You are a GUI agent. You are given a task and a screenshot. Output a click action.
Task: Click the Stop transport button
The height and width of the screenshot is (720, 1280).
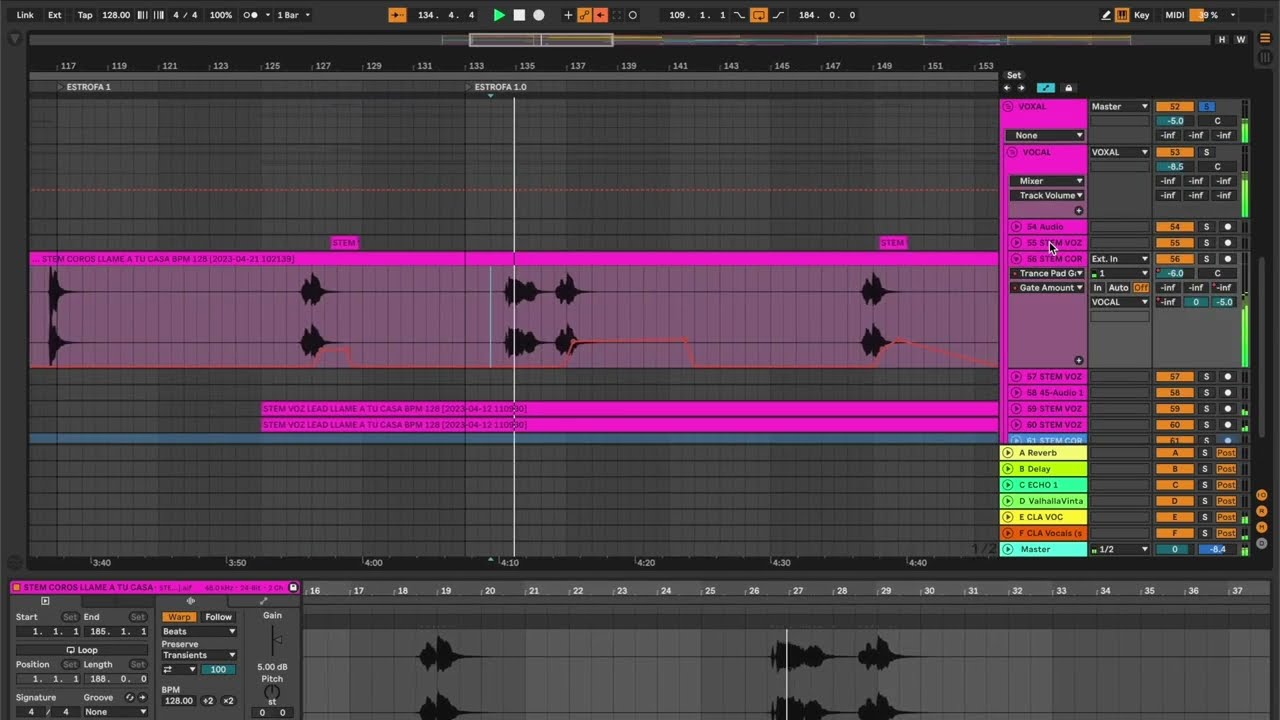point(519,15)
